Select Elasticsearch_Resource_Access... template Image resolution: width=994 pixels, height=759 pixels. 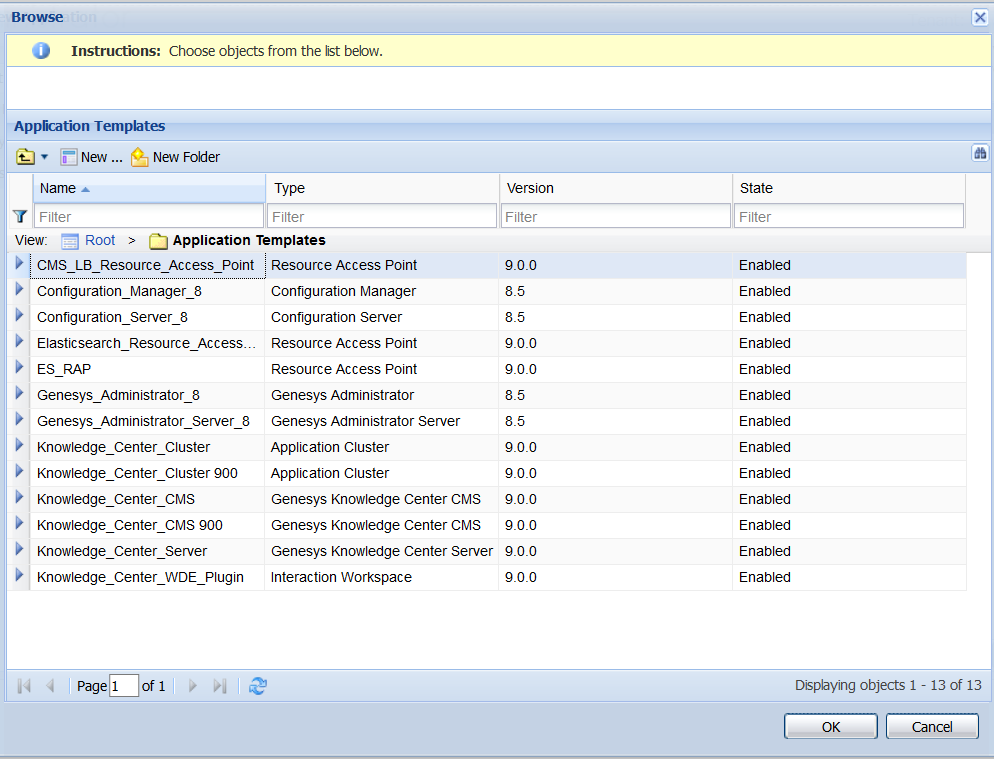[x=146, y=343]
